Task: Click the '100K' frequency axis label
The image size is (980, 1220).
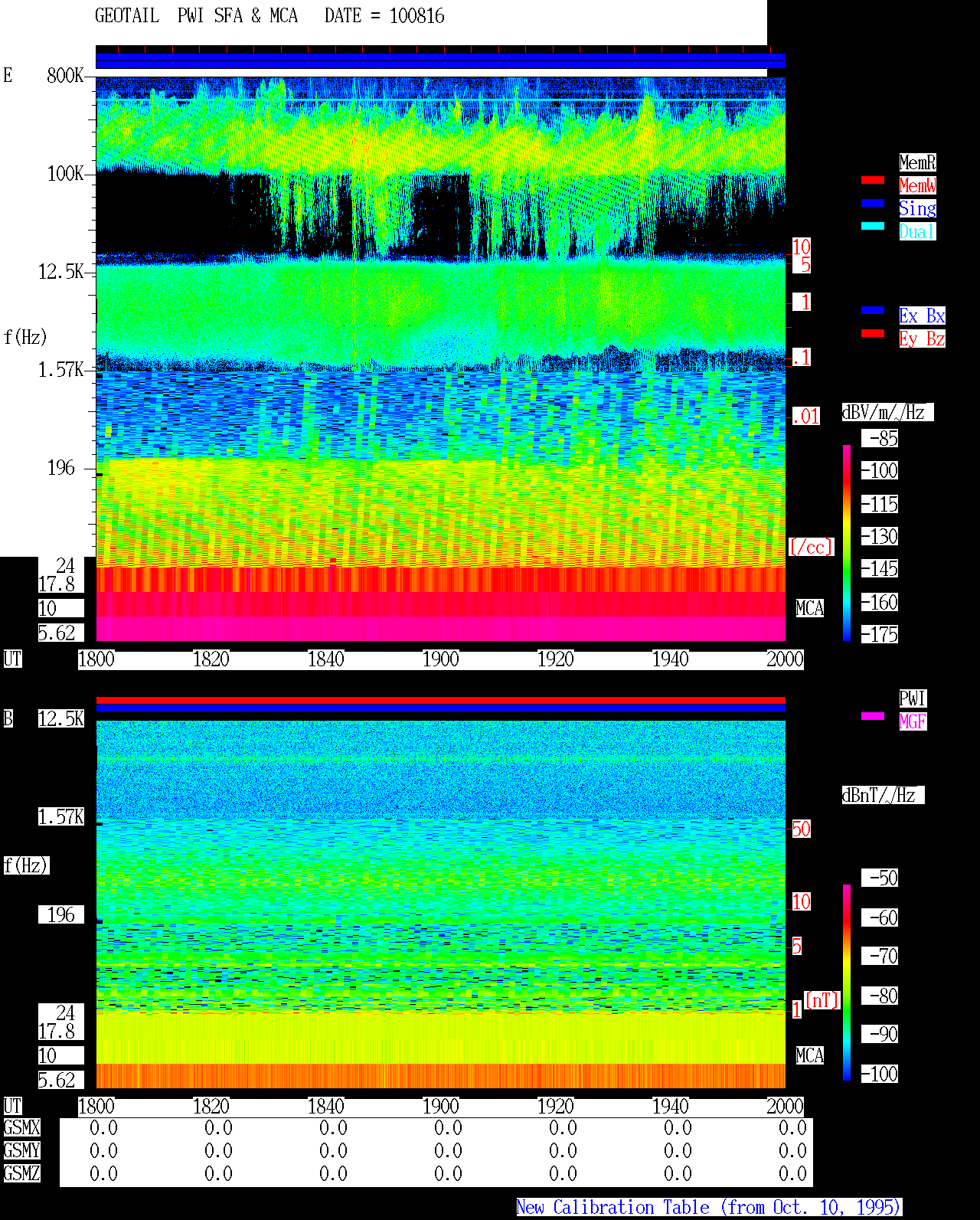Action: (x=65, y=173)
